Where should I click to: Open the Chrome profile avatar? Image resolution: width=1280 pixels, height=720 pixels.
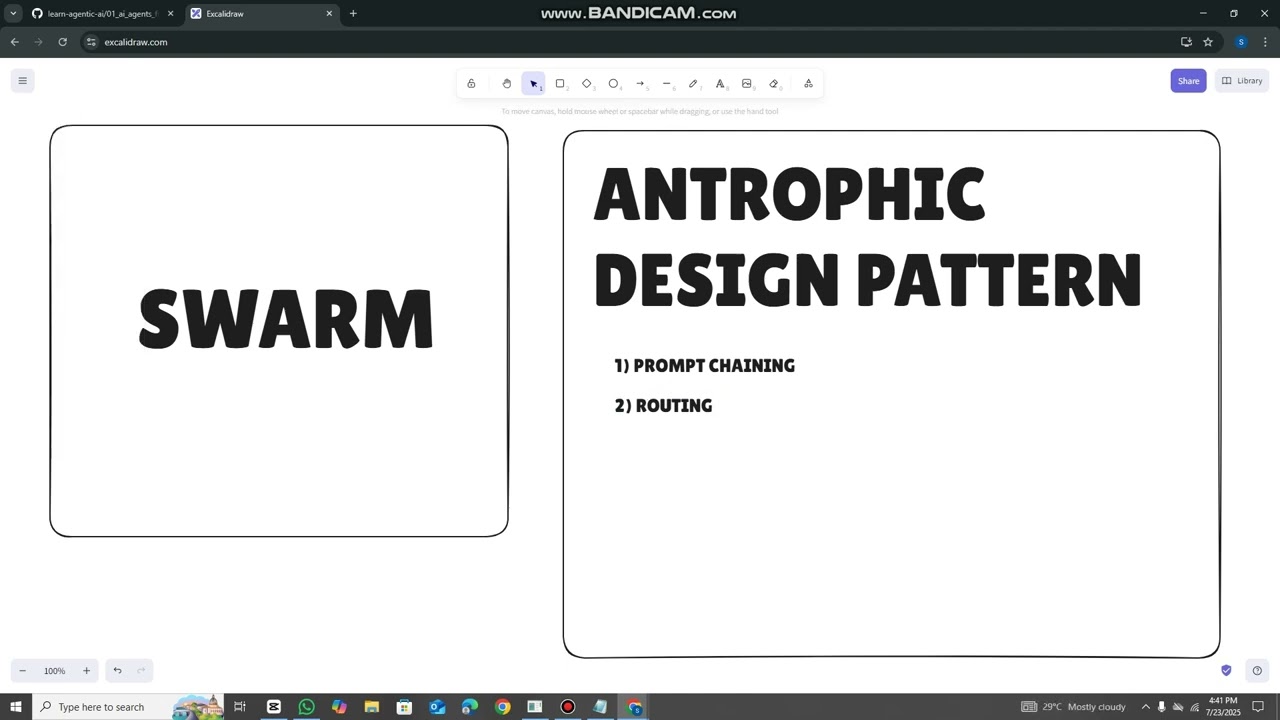pos(1241,42)
